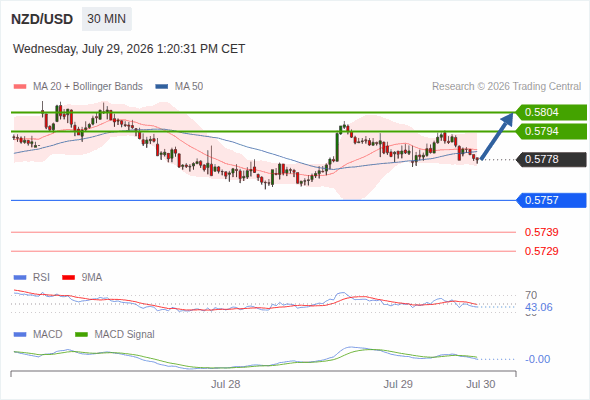Click the blue MA 50 legend swatch
The image size is (590, 400).
coord(162,87)
